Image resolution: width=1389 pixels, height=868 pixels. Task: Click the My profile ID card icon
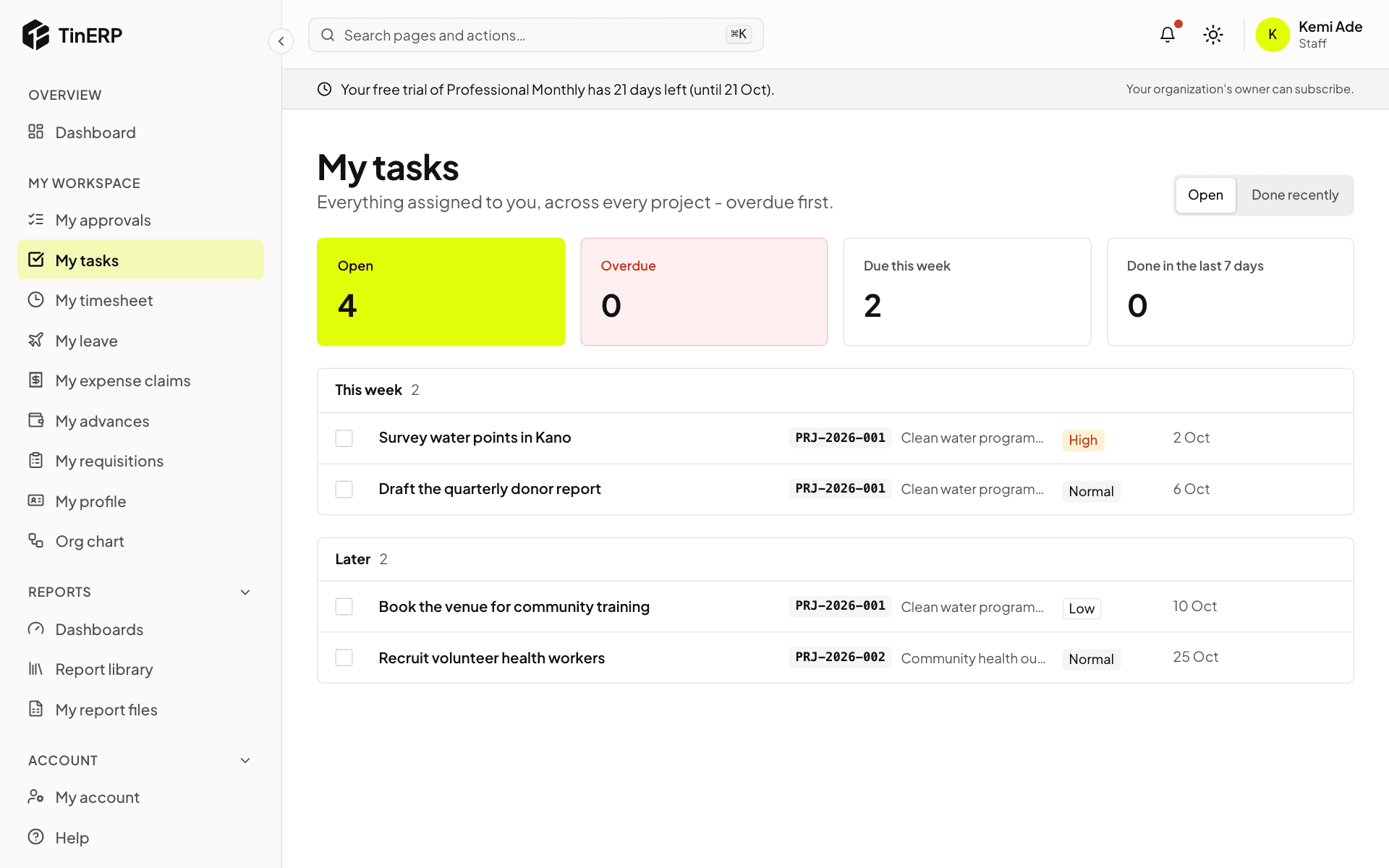tap(36, 501)
